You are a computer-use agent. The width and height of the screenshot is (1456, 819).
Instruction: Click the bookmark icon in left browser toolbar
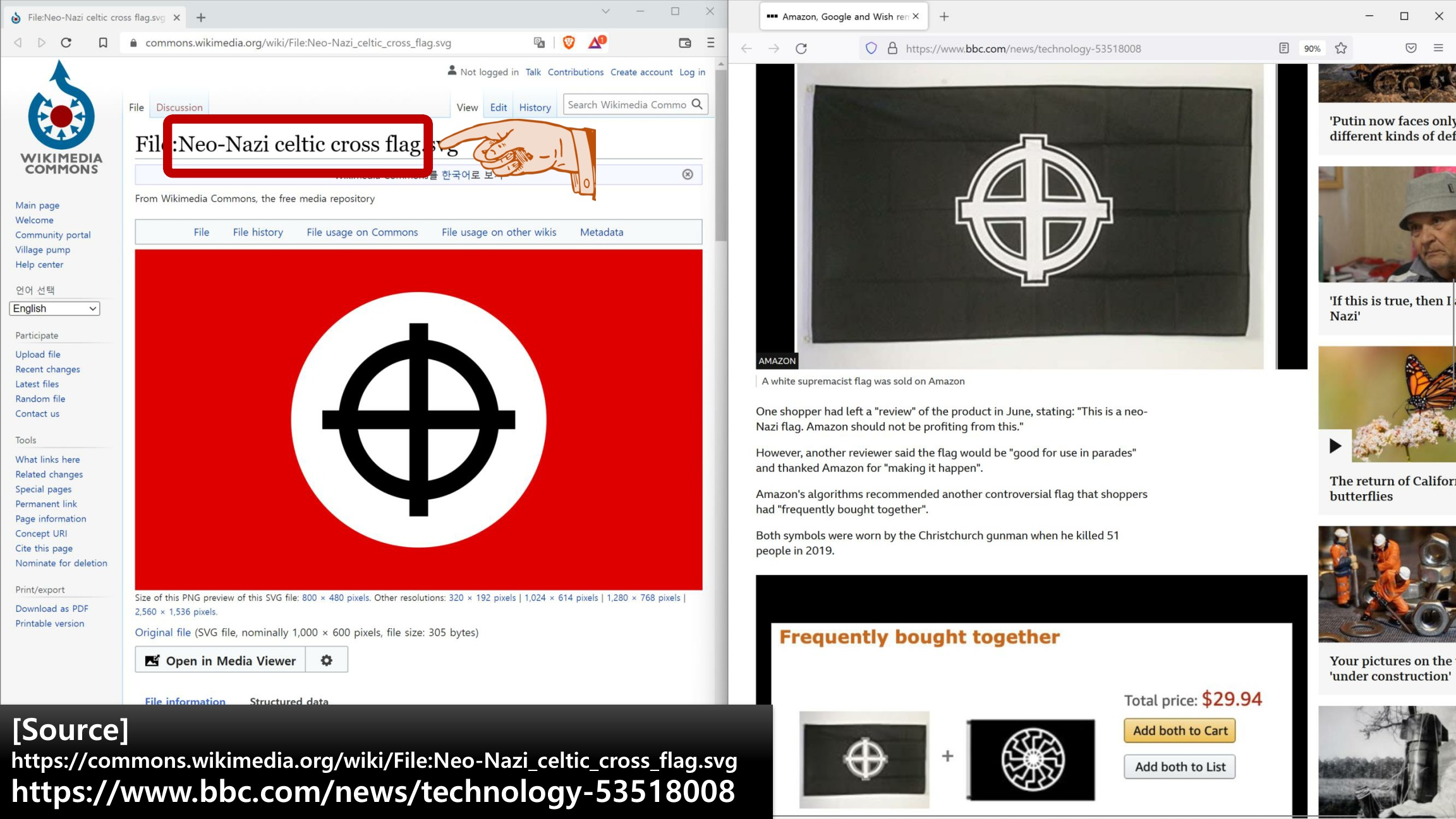point(103,43)
